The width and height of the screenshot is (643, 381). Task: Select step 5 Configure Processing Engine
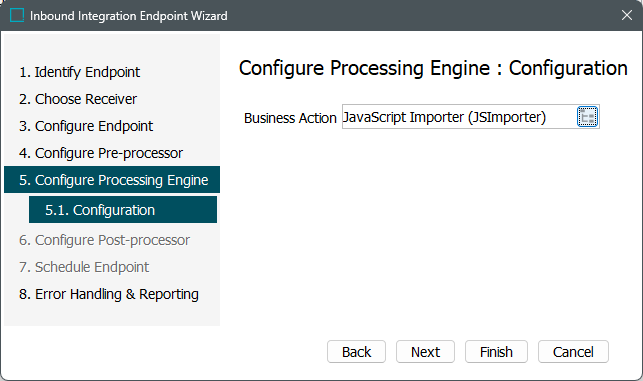(112, 180)
